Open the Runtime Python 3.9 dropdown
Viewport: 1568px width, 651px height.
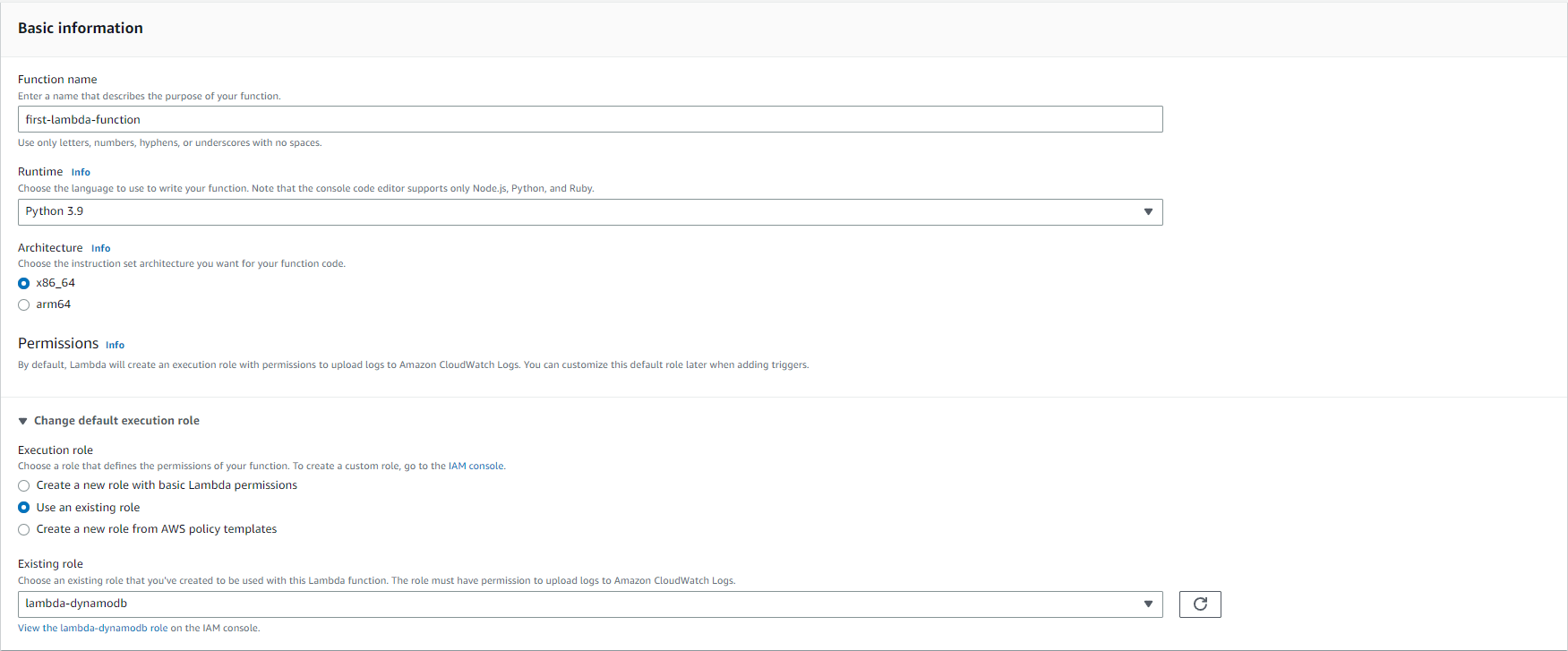pos(590,212)
